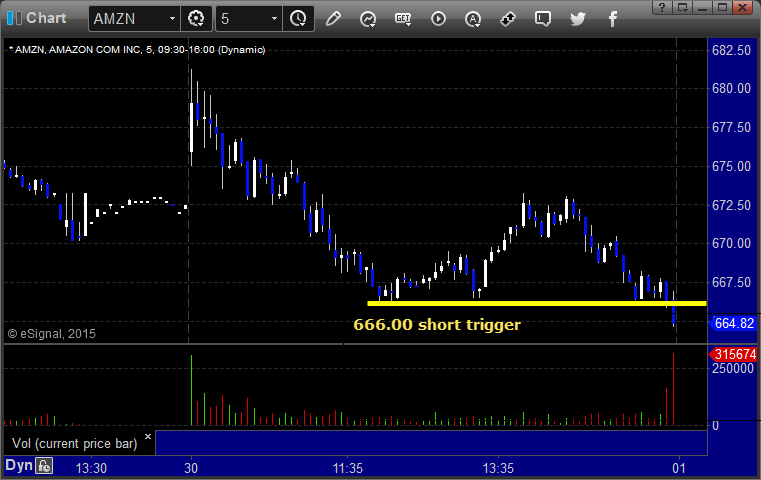The width and height of the screenshot is (761, 480).
Task: Open the symbol settings gear menu
Action: [x=196, y=19]
